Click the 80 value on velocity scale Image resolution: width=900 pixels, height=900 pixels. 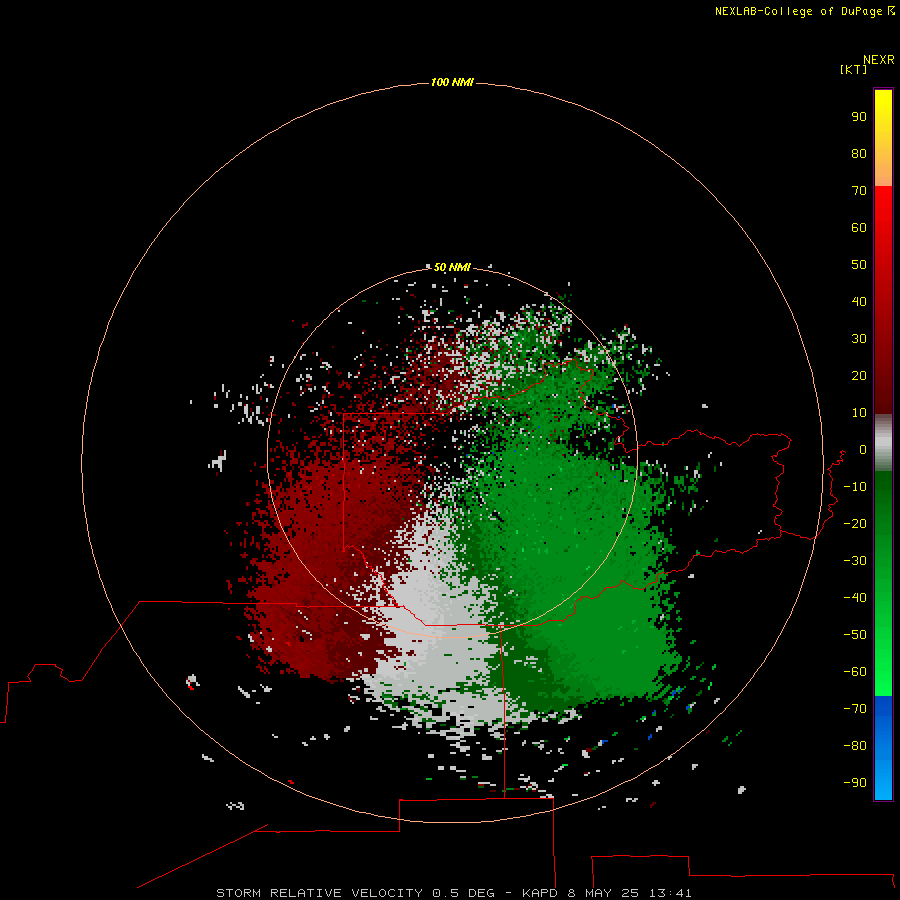tap(859, 154)
